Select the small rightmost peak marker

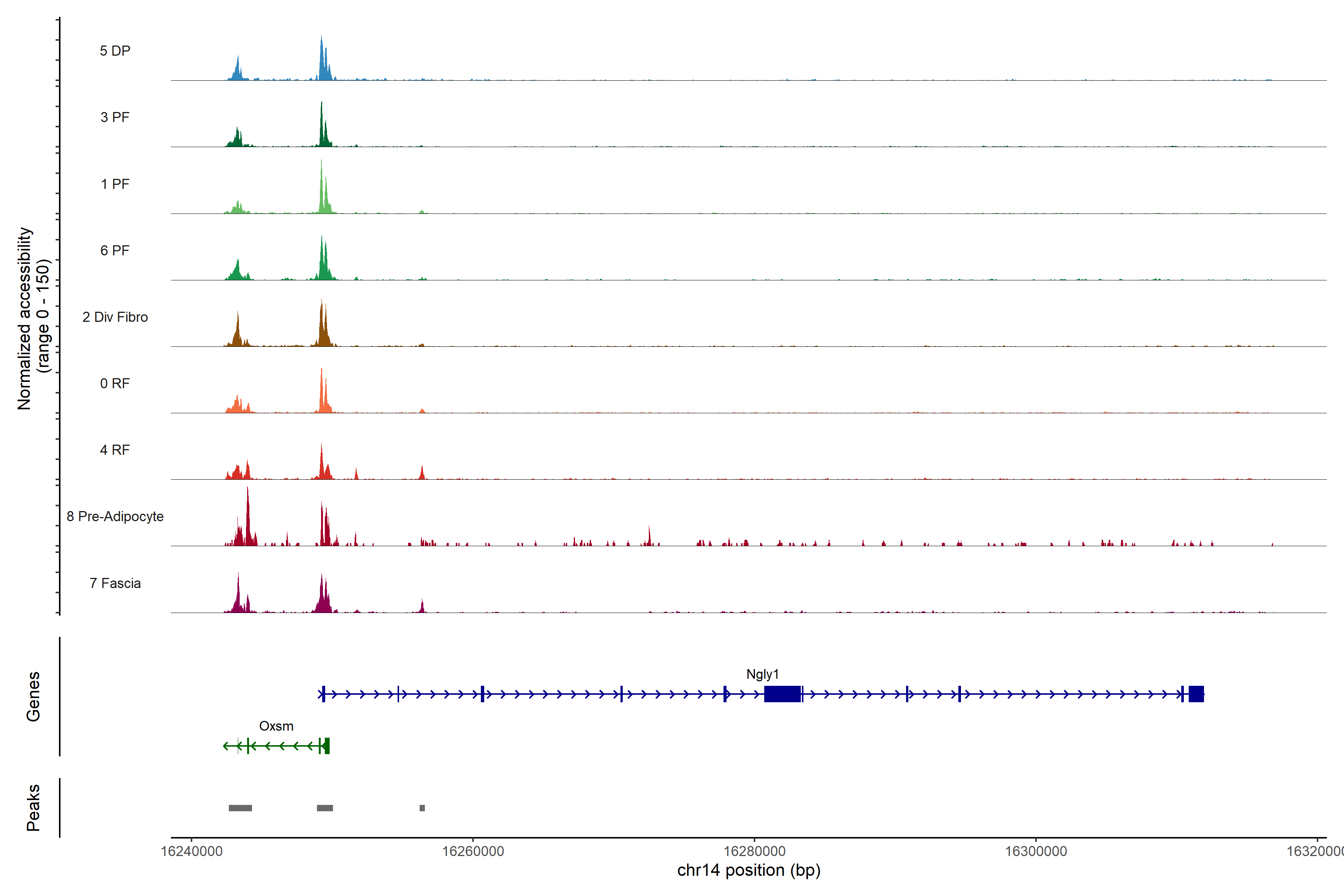(422, 808)
